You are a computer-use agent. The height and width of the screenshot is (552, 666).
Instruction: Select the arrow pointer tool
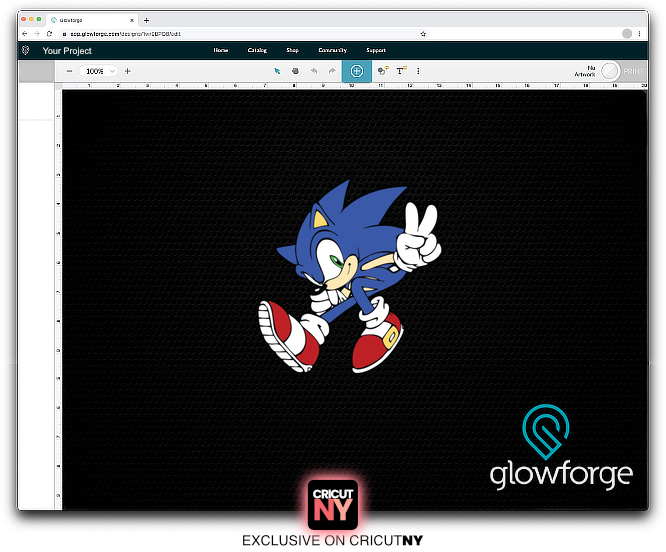click(277, 71)
